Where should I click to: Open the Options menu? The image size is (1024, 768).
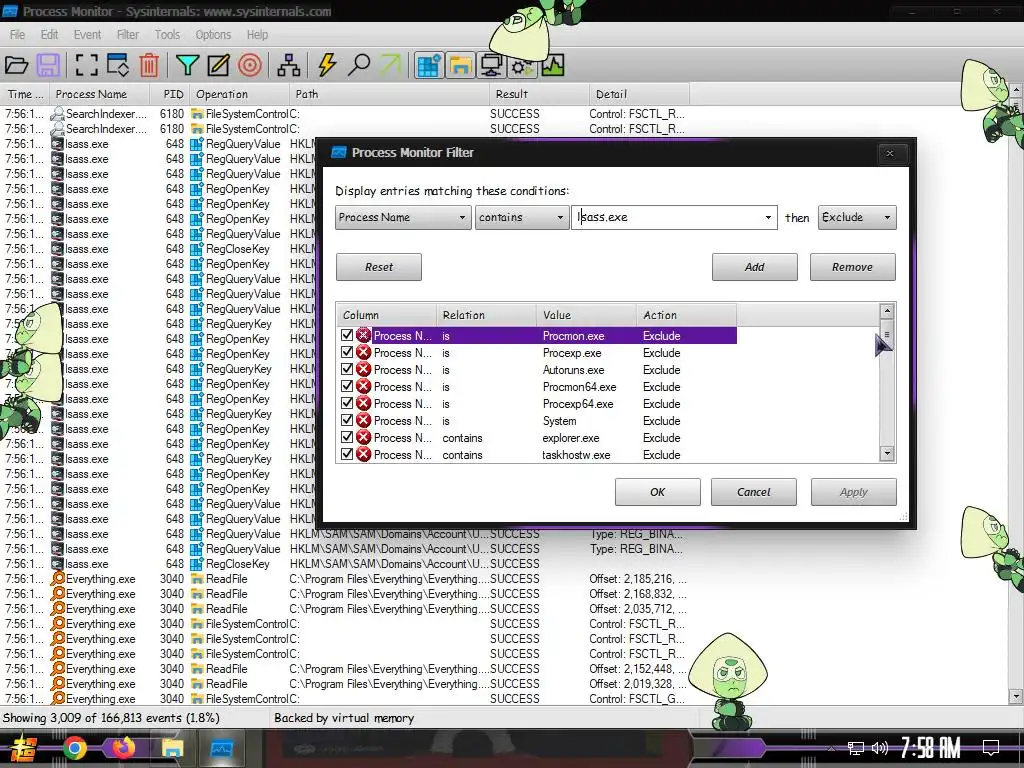pos(213,35)
